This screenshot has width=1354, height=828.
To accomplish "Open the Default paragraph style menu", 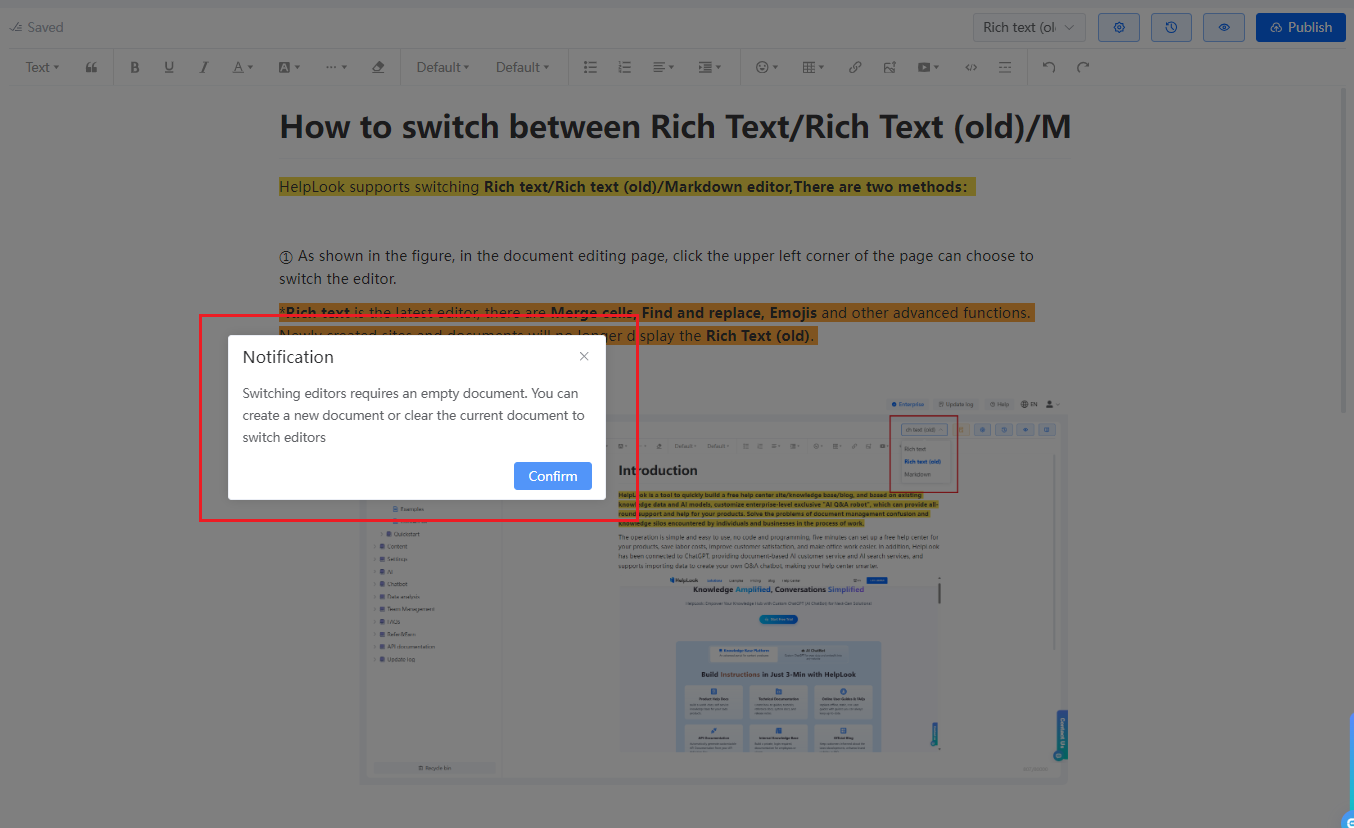I will click(x=443, y=67).
